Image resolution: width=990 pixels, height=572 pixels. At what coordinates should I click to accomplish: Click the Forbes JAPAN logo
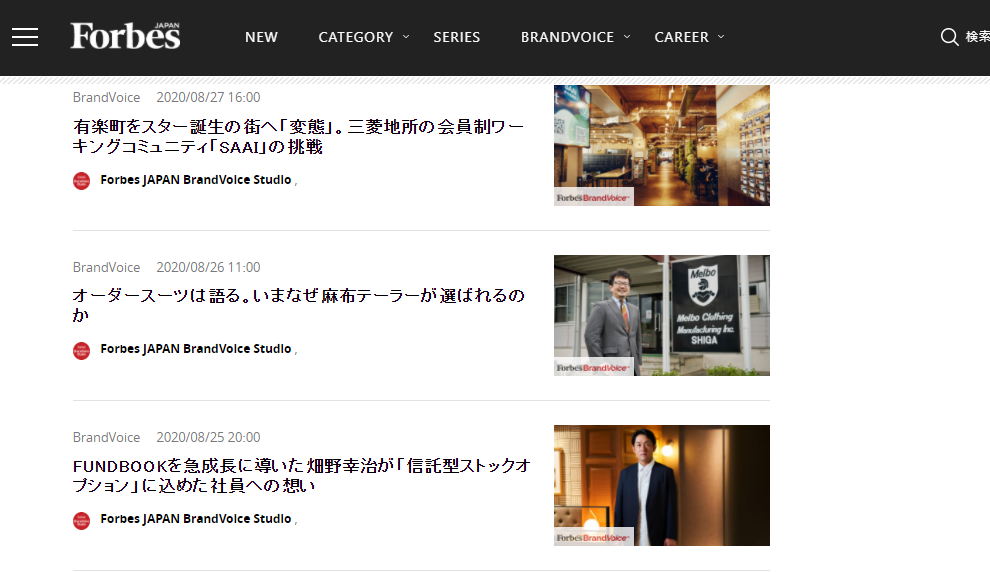click(x=125, y=35)
